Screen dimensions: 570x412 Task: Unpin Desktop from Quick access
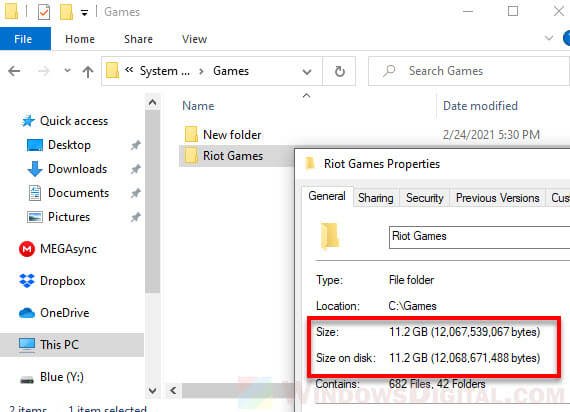tap(136, 145)
